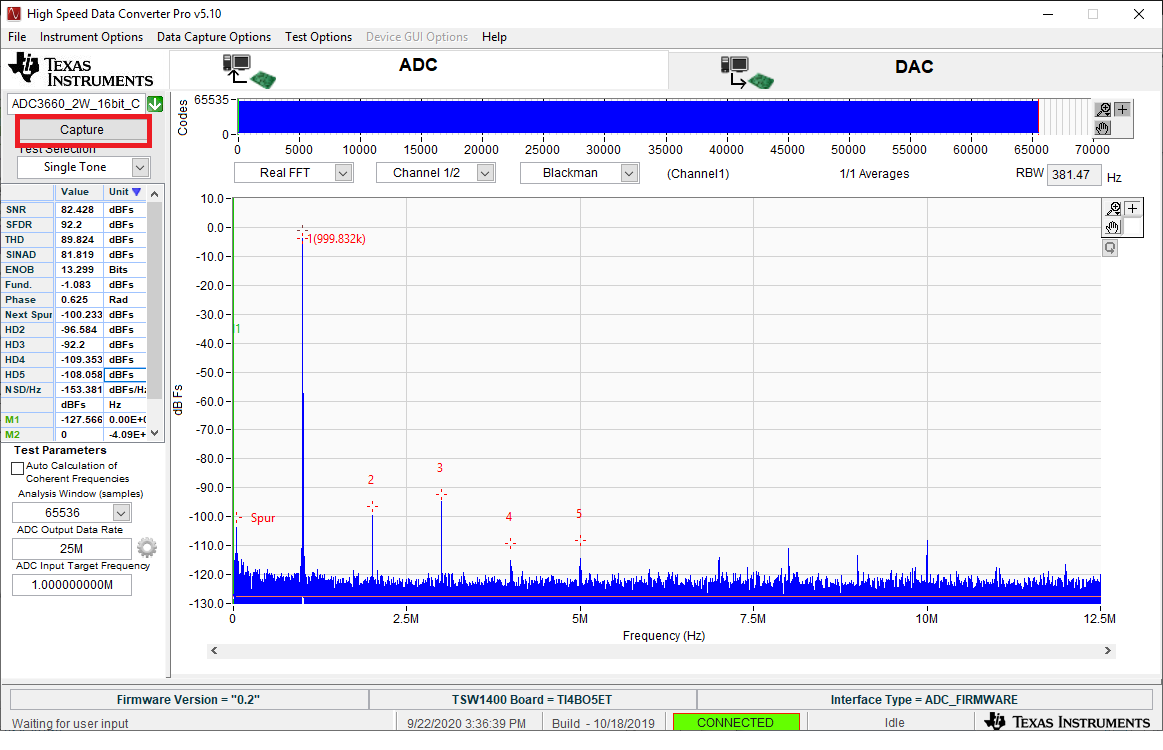Click the refresh icon below the FFT zoom tools
The image size is (1163, 750).
tap(1110, 248)
